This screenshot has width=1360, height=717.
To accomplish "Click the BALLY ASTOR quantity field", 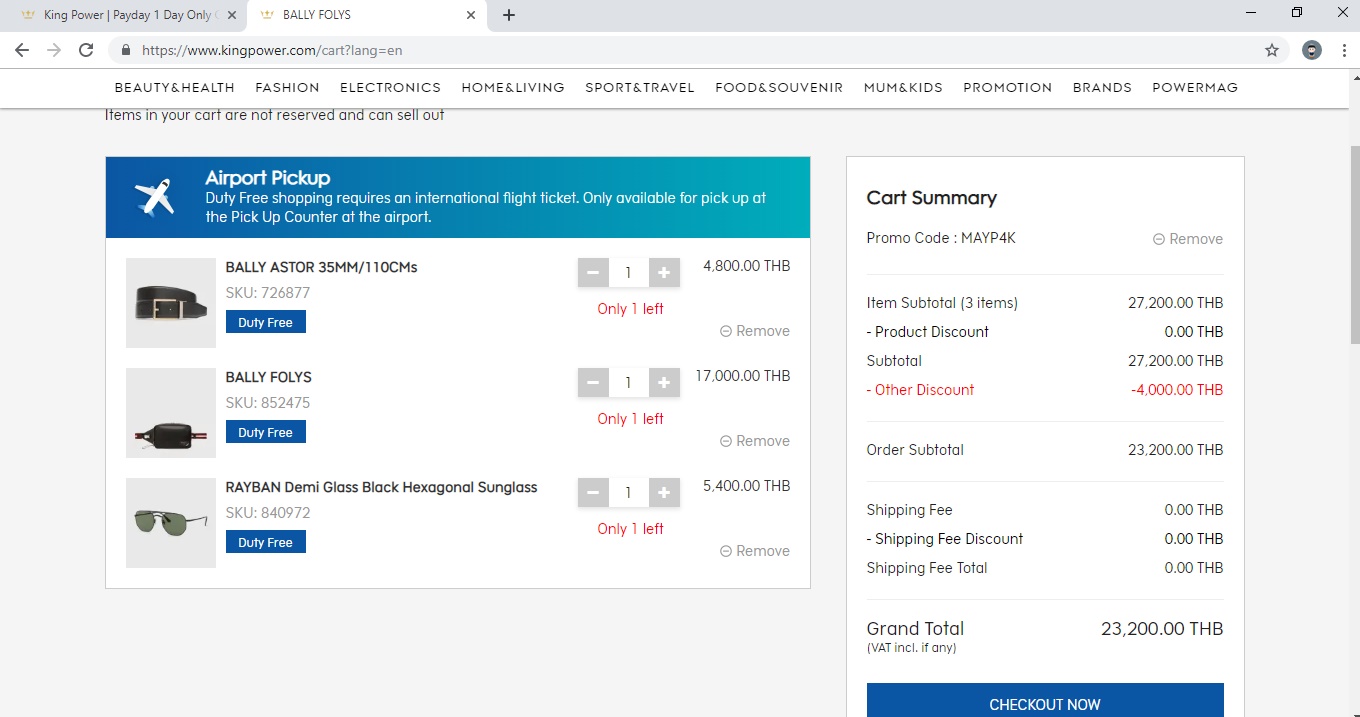I will [628, 272].
